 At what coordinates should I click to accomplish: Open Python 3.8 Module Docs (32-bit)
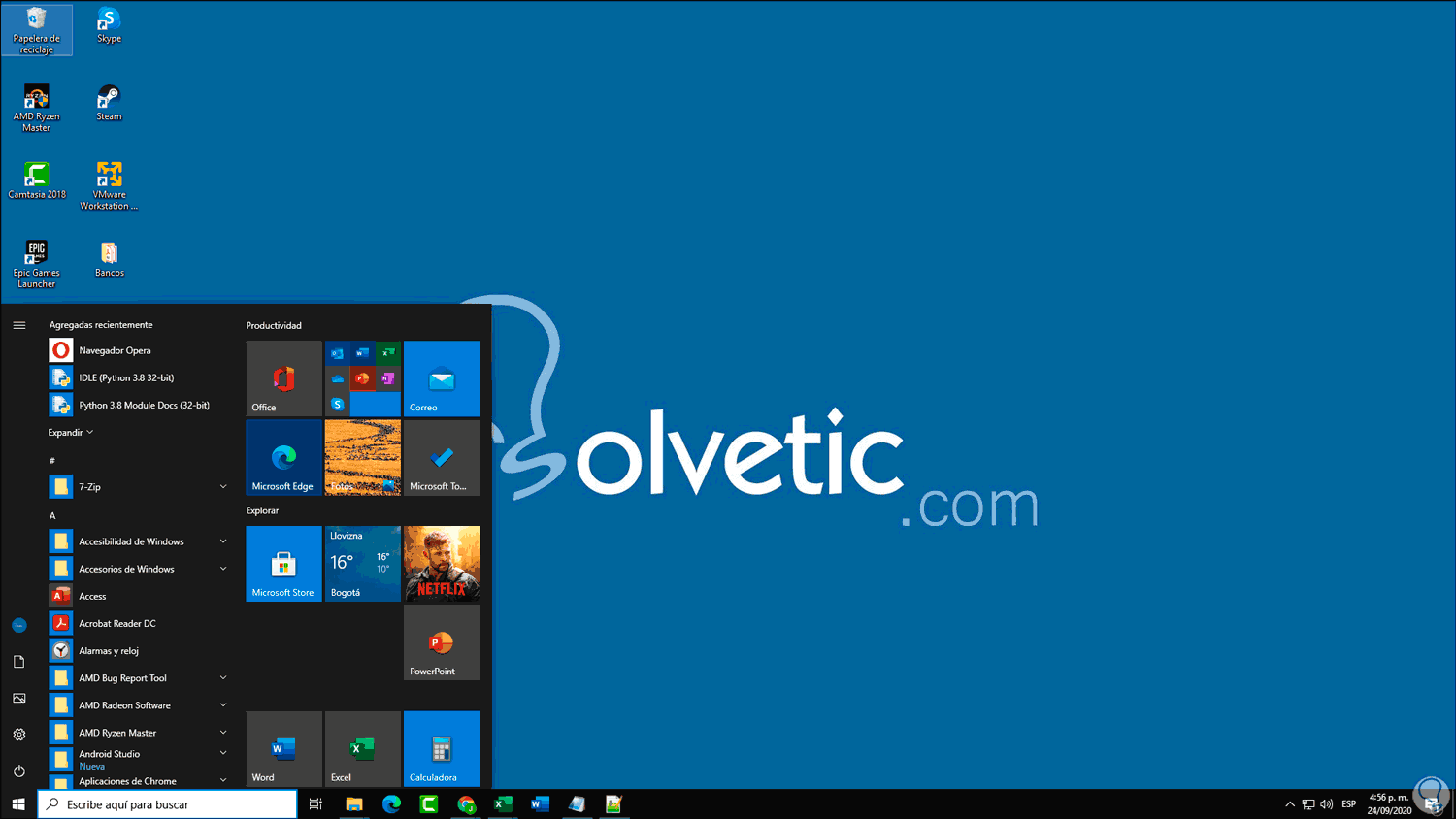coord(139,405)
